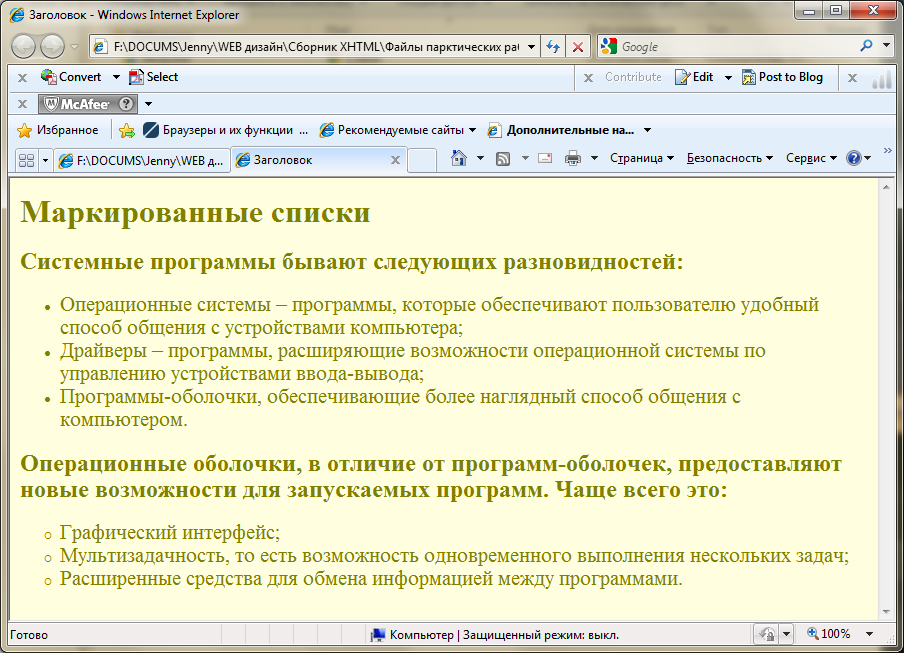The width and height of the screenshot is (904, 653).
Task: Click in the Google search field
Action: coord(735,47)
